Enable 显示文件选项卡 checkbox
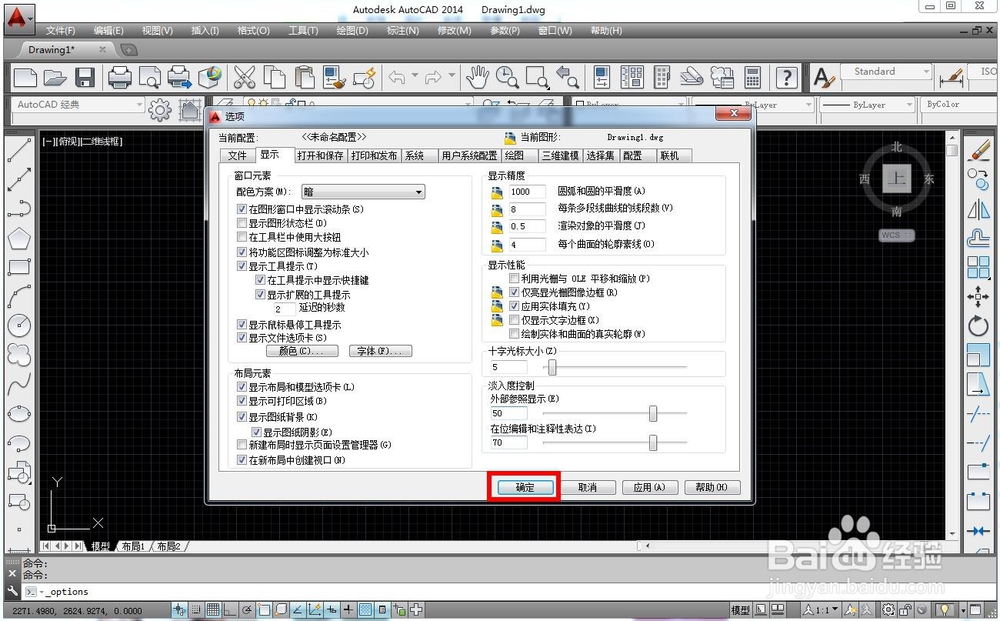 click(241, 337)
